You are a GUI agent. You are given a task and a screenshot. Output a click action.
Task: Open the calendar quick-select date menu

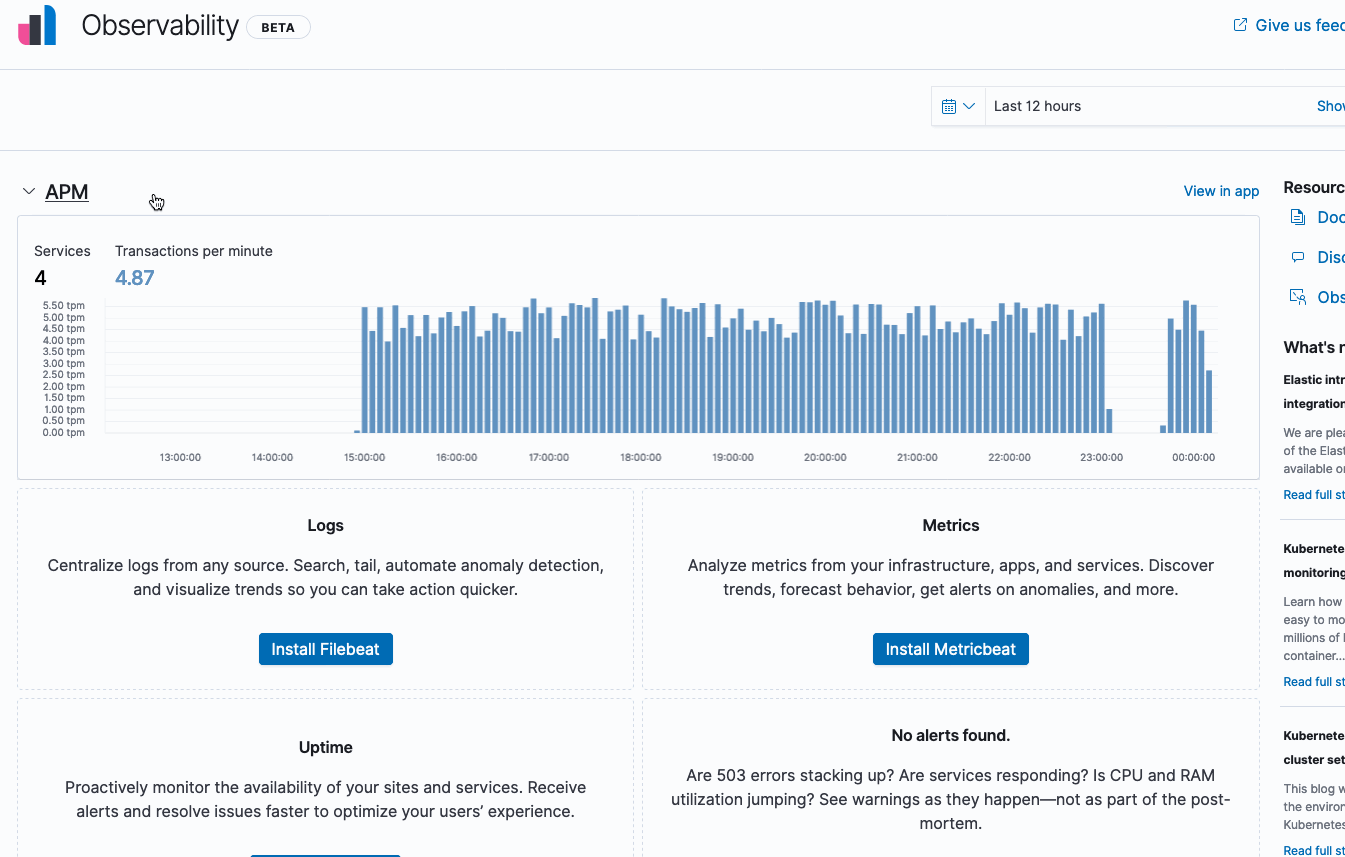[958, 106]
